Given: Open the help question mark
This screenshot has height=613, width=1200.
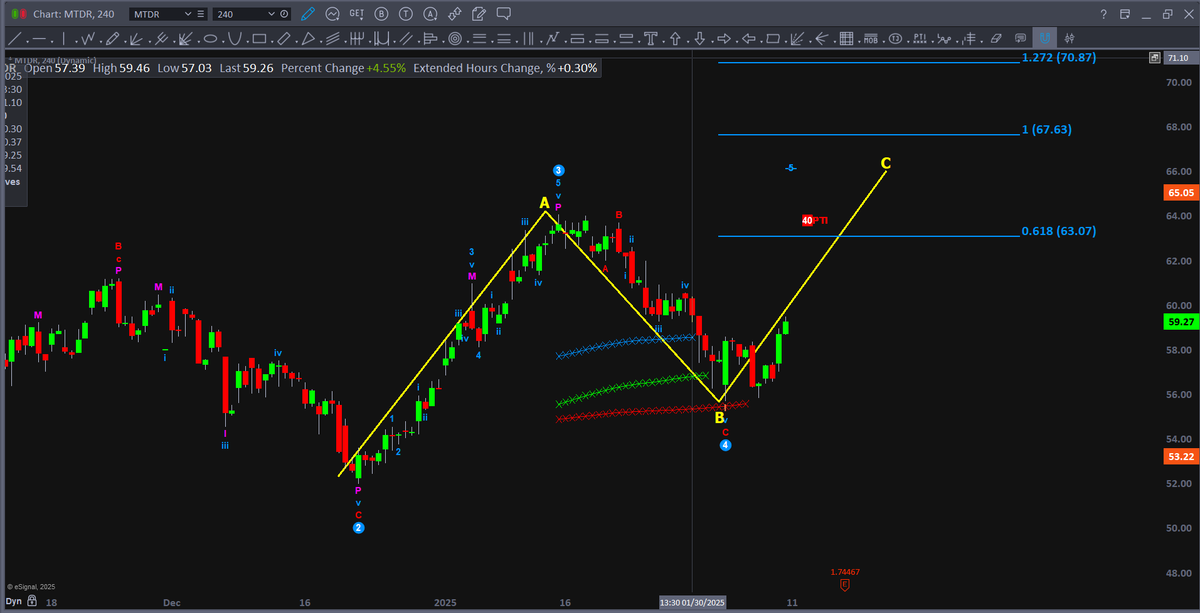Looking at the screenshot, I should pos(1102,14).
